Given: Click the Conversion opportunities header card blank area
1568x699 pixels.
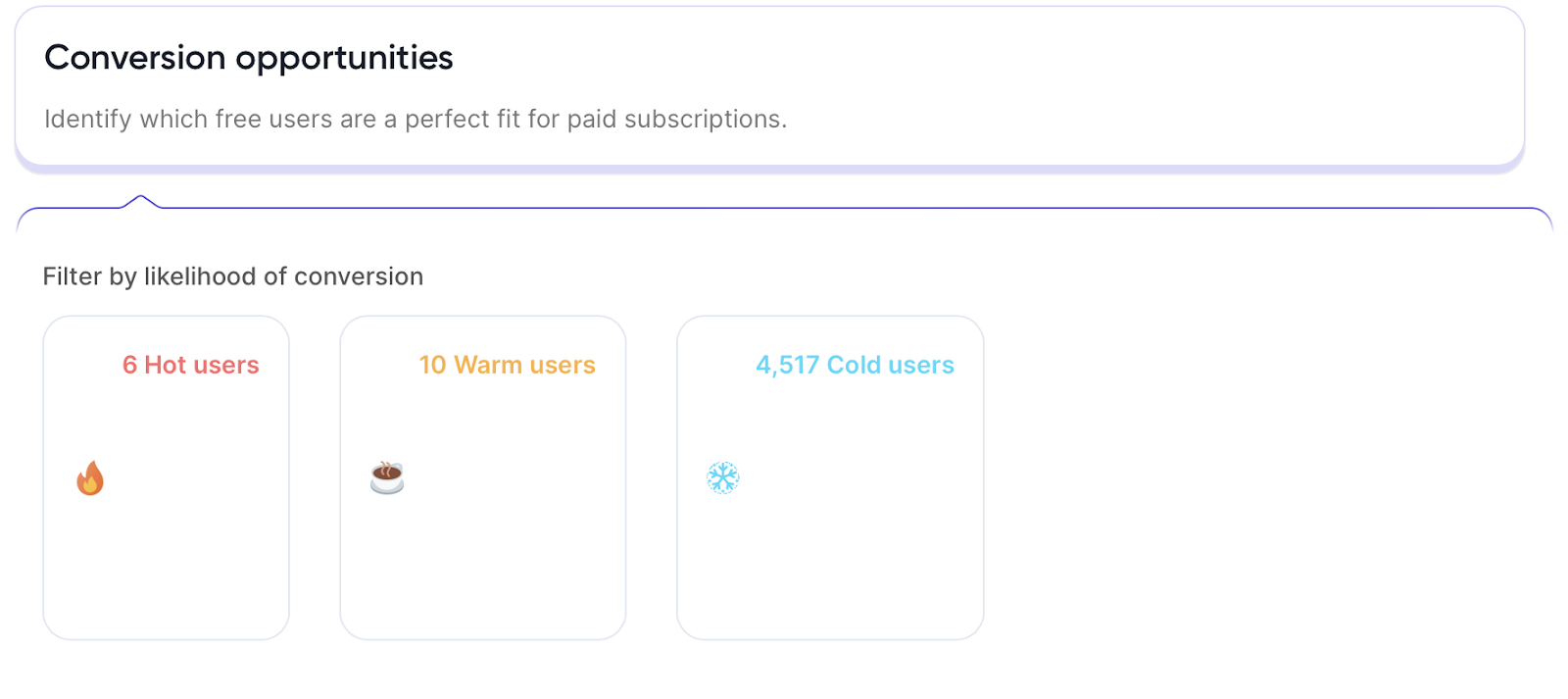Looking at the screenshot, I should pos(1127,88).
